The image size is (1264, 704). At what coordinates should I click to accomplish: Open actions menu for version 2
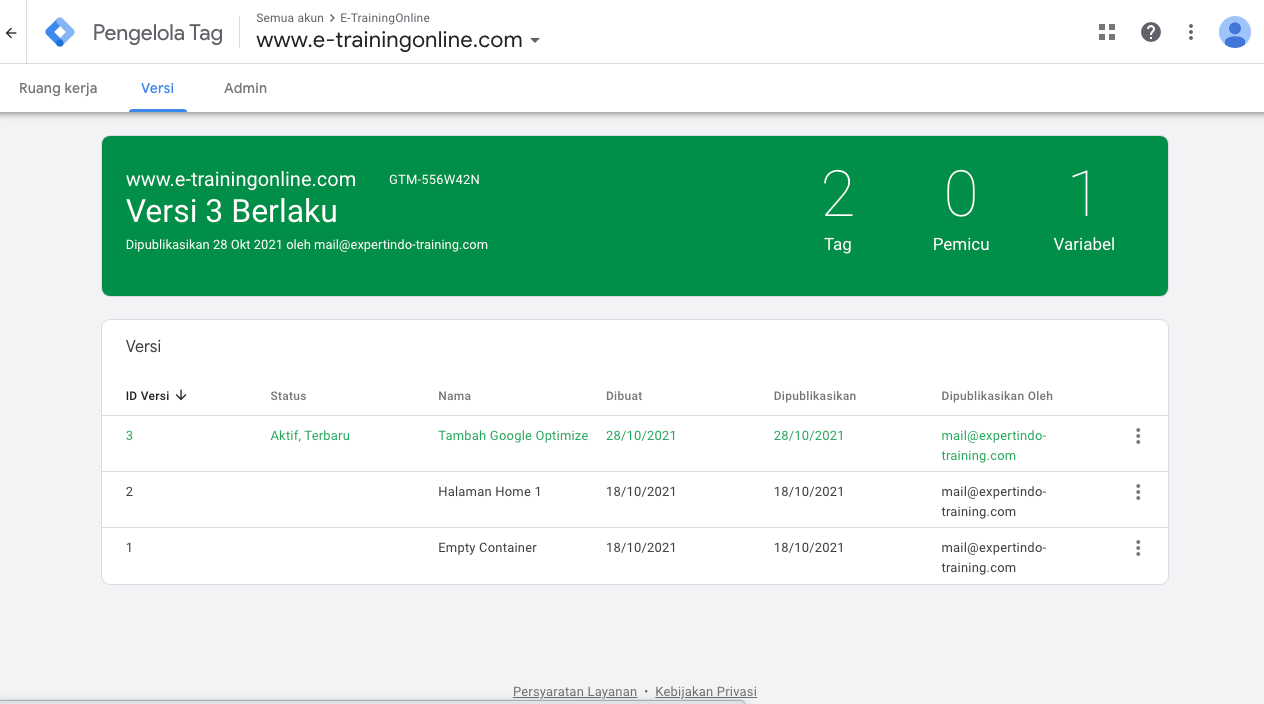coord(1138,492)
